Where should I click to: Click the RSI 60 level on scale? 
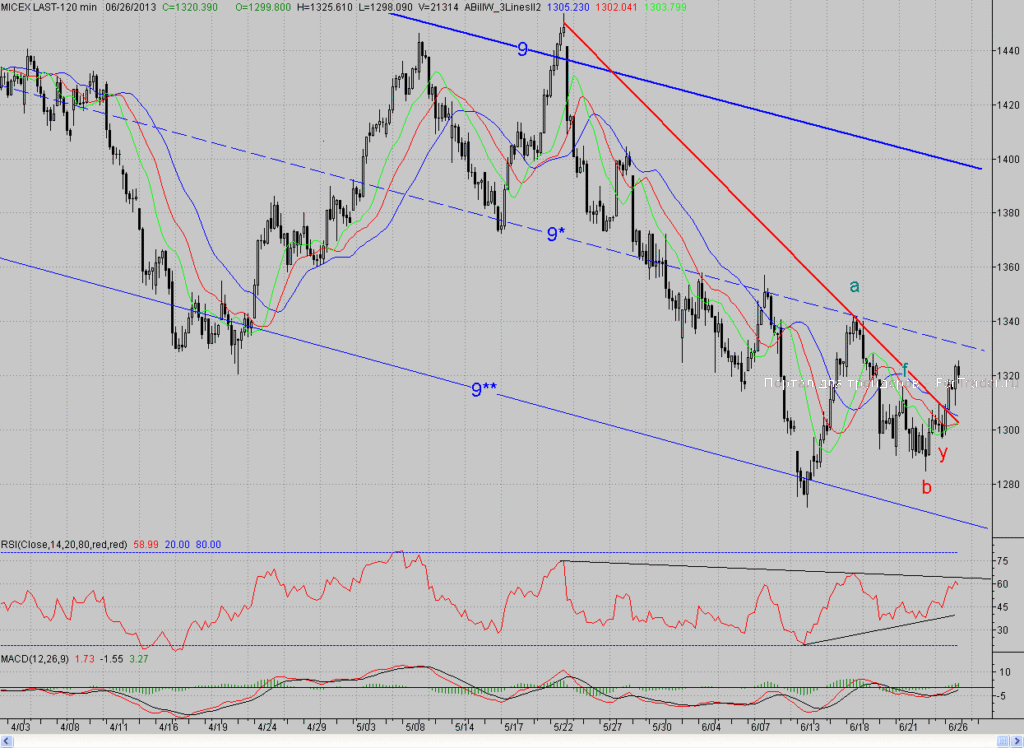click(1002, 584)
